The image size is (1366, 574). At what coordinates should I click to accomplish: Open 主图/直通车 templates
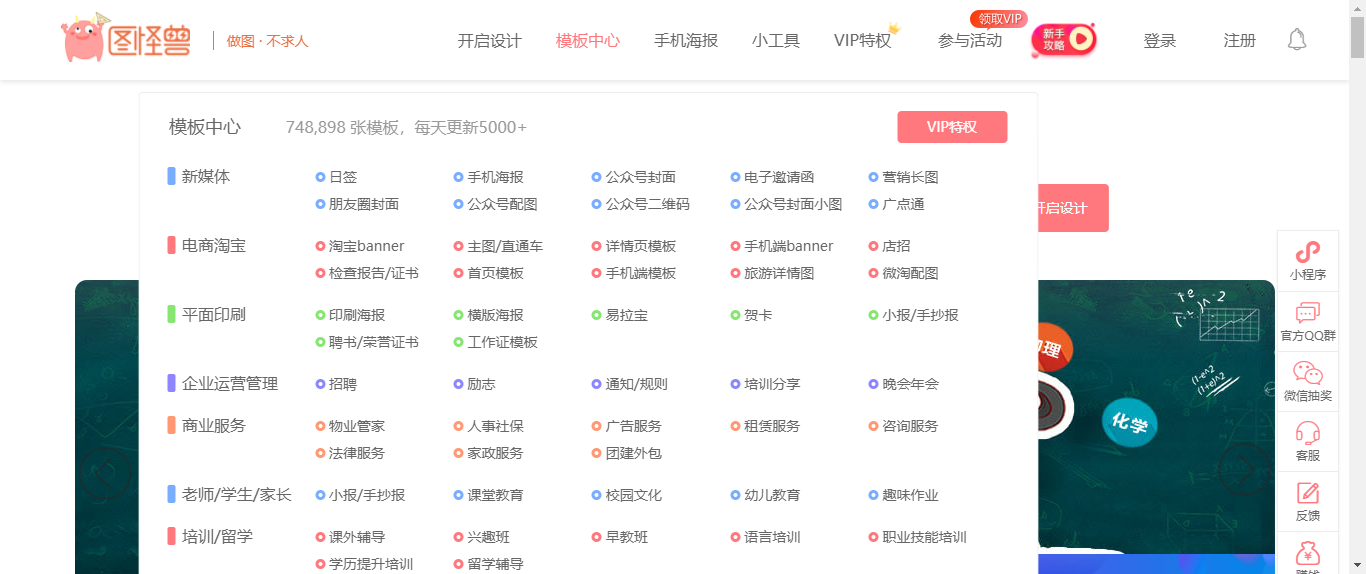pyautogui.click(x=506, y=246)
